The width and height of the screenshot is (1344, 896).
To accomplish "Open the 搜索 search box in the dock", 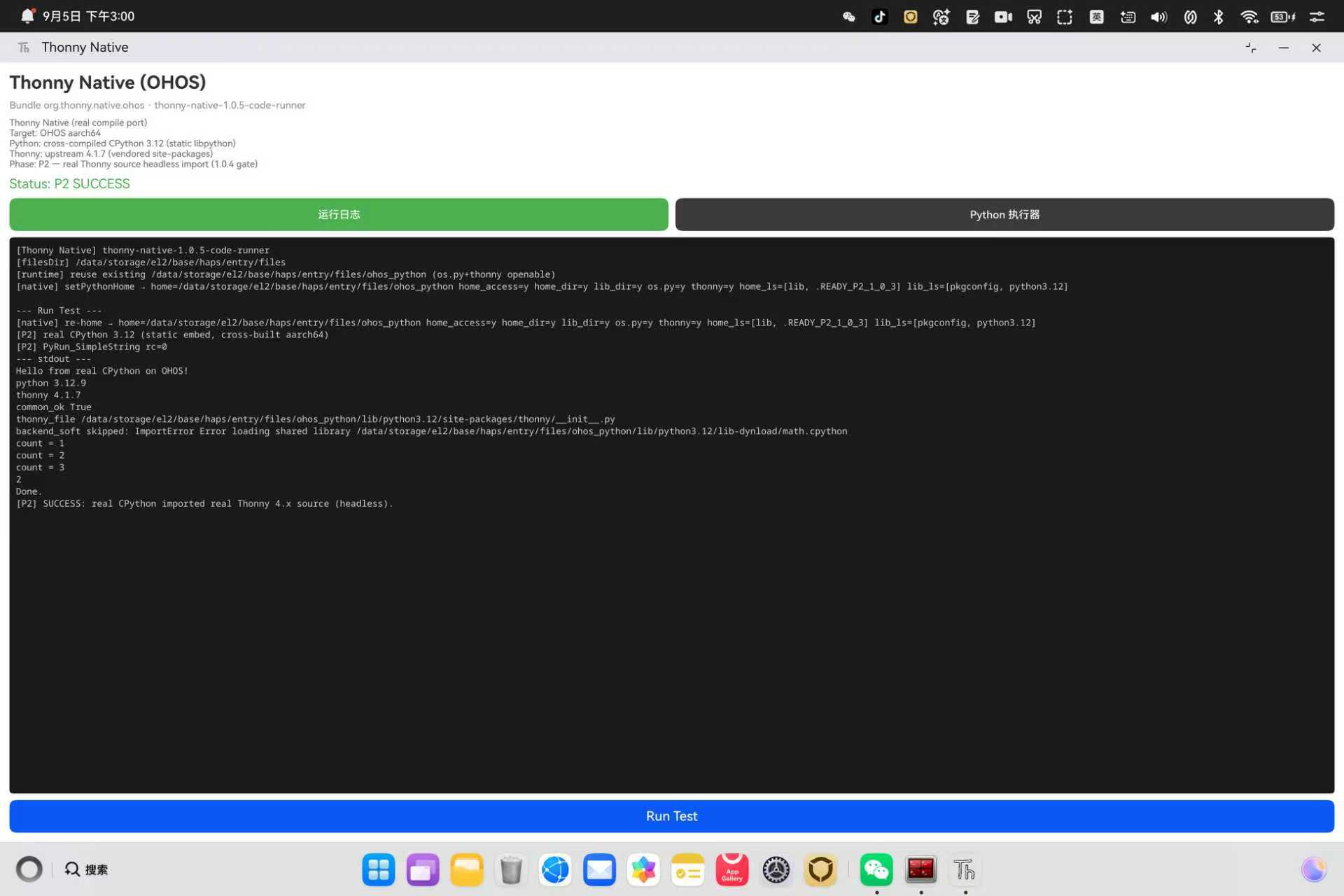I will click(x=87, y=869).
